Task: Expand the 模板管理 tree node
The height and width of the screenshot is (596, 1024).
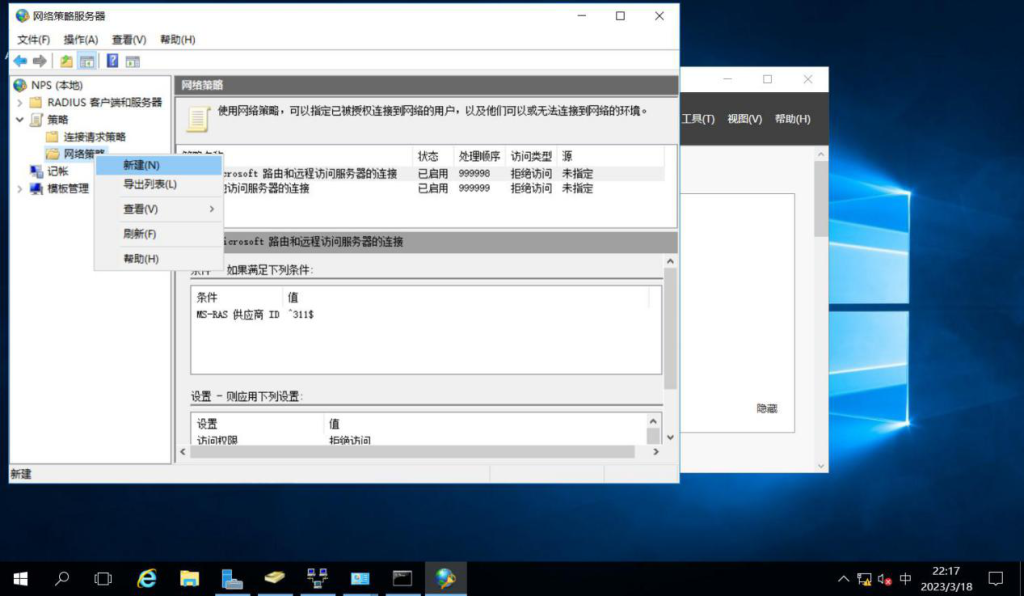Action: coord(20,188)
